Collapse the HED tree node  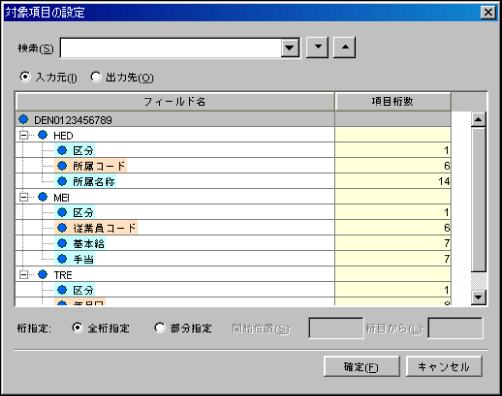pyautogui.click(x=24, y=135)
